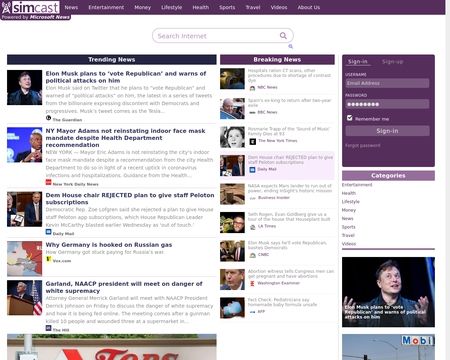The image size is (450, 360).
Task: Select Money in Categories list
Action: 349,210
